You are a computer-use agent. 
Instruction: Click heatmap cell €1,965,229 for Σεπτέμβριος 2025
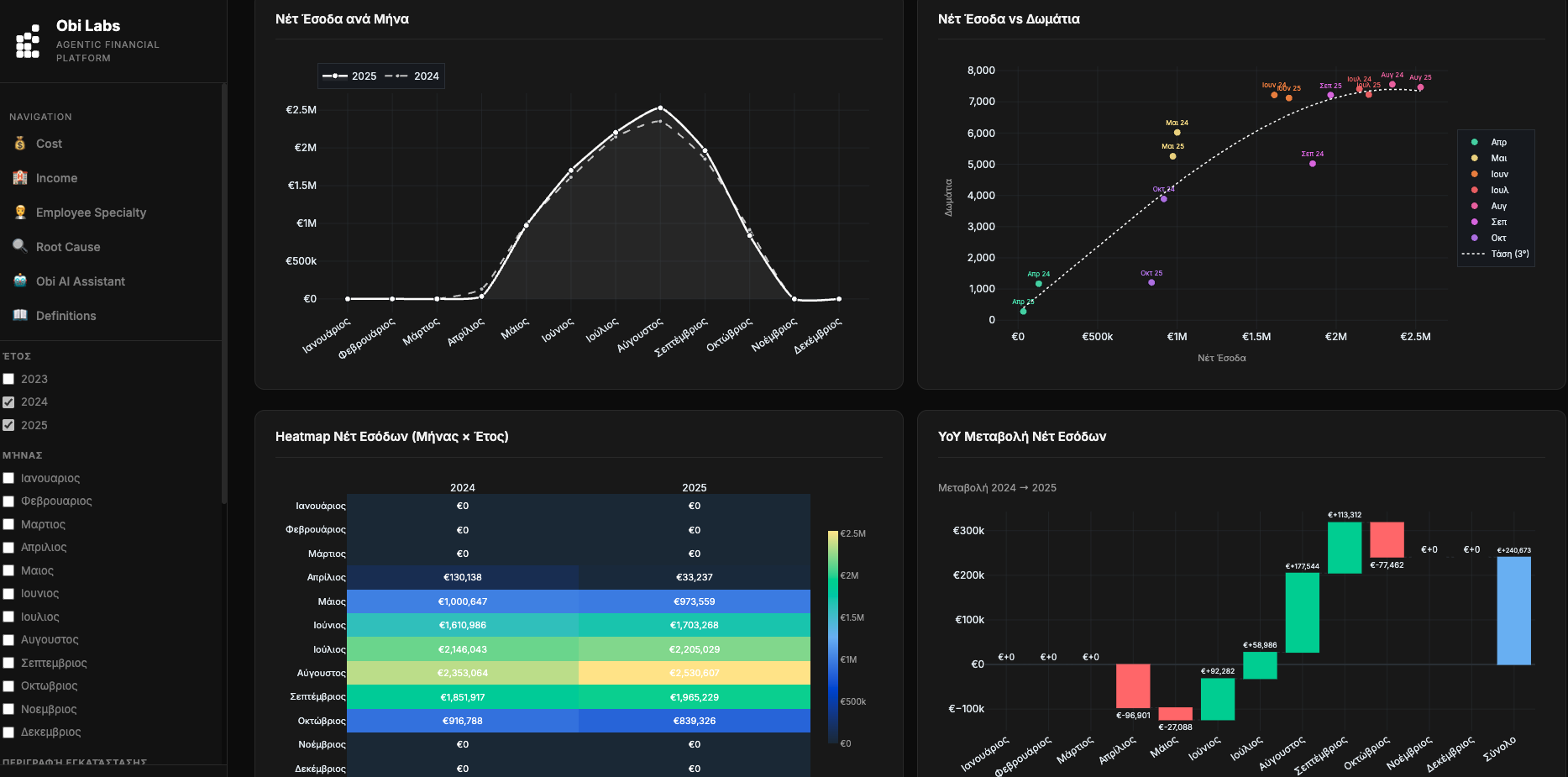[695, 697]
